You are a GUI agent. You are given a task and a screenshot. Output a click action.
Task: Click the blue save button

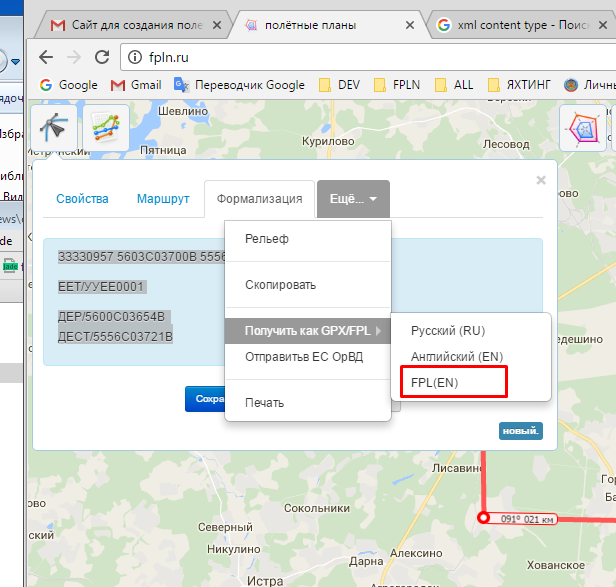pos(205,399)
